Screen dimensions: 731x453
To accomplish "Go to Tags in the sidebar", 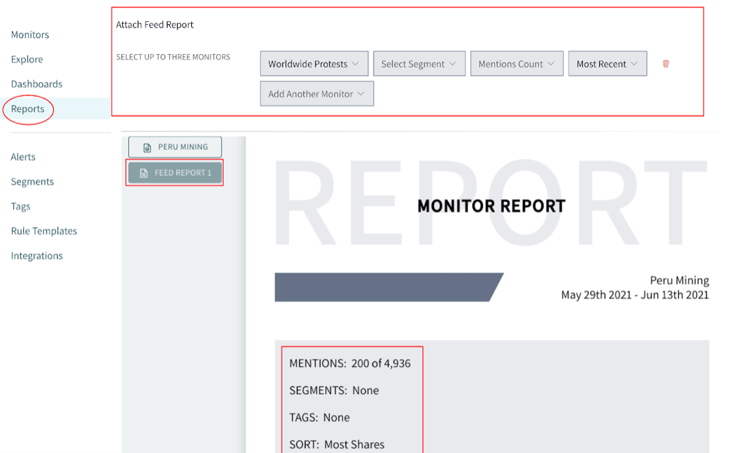I will click(x=21, y=206).
